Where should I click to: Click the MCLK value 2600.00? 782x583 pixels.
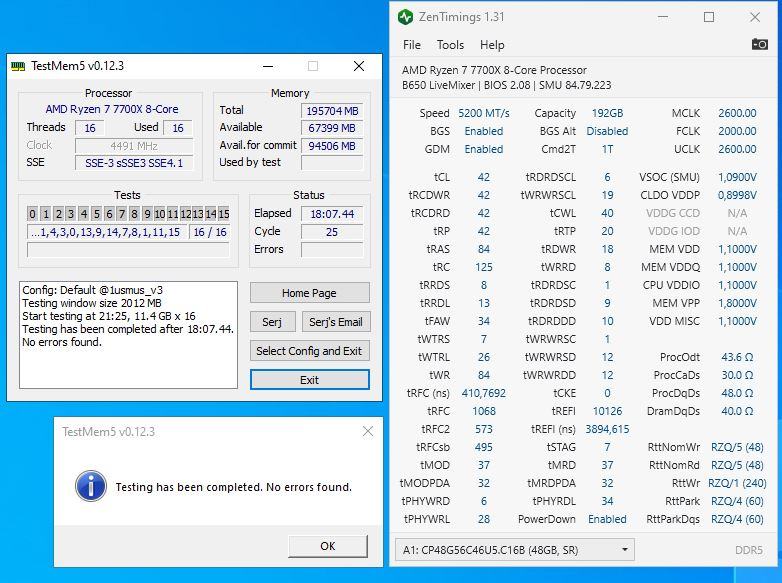point(737,113)
